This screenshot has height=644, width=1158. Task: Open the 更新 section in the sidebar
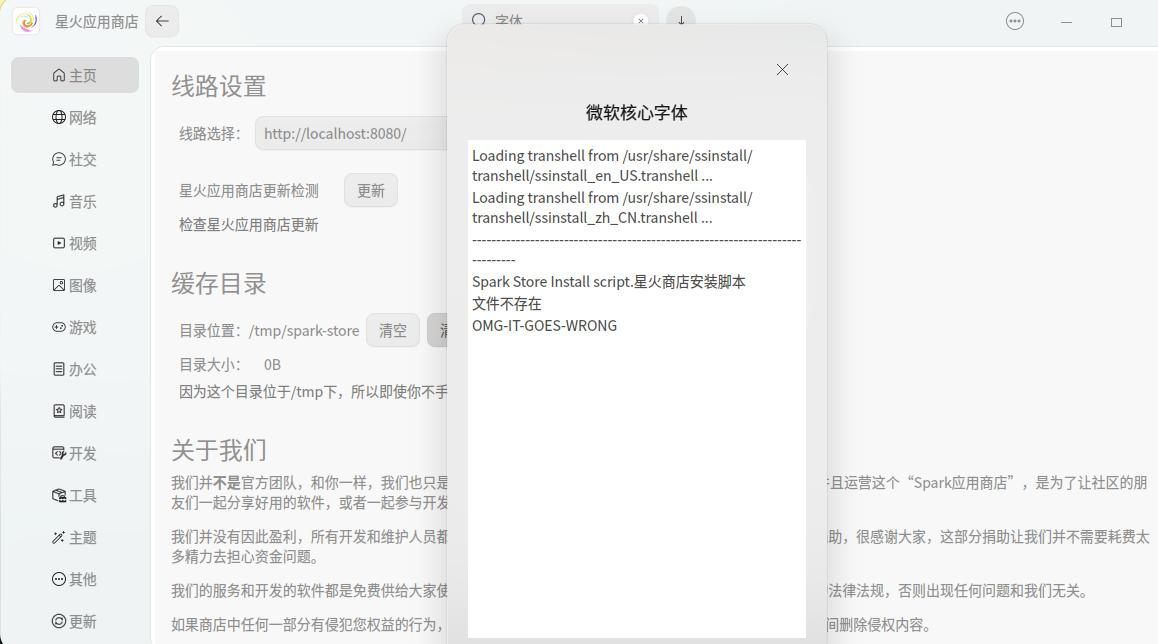pyautogui.click(x=74, y=621)
